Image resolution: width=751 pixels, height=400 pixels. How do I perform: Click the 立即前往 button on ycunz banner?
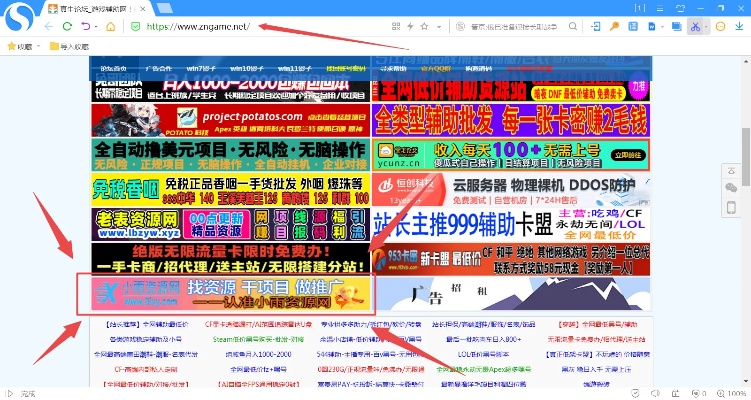pyautogui.click(x=628, y=155)
